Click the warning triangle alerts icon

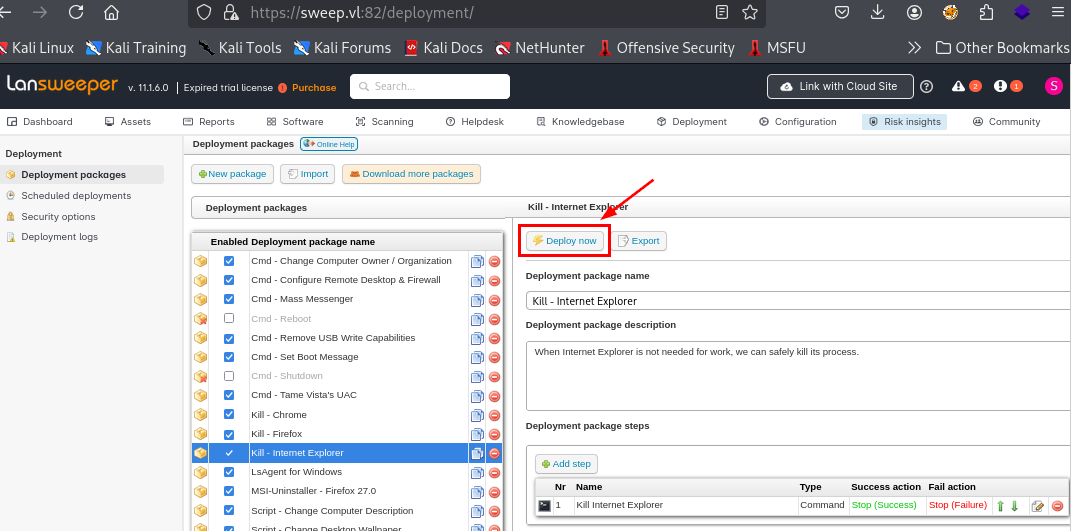point(959,87)
